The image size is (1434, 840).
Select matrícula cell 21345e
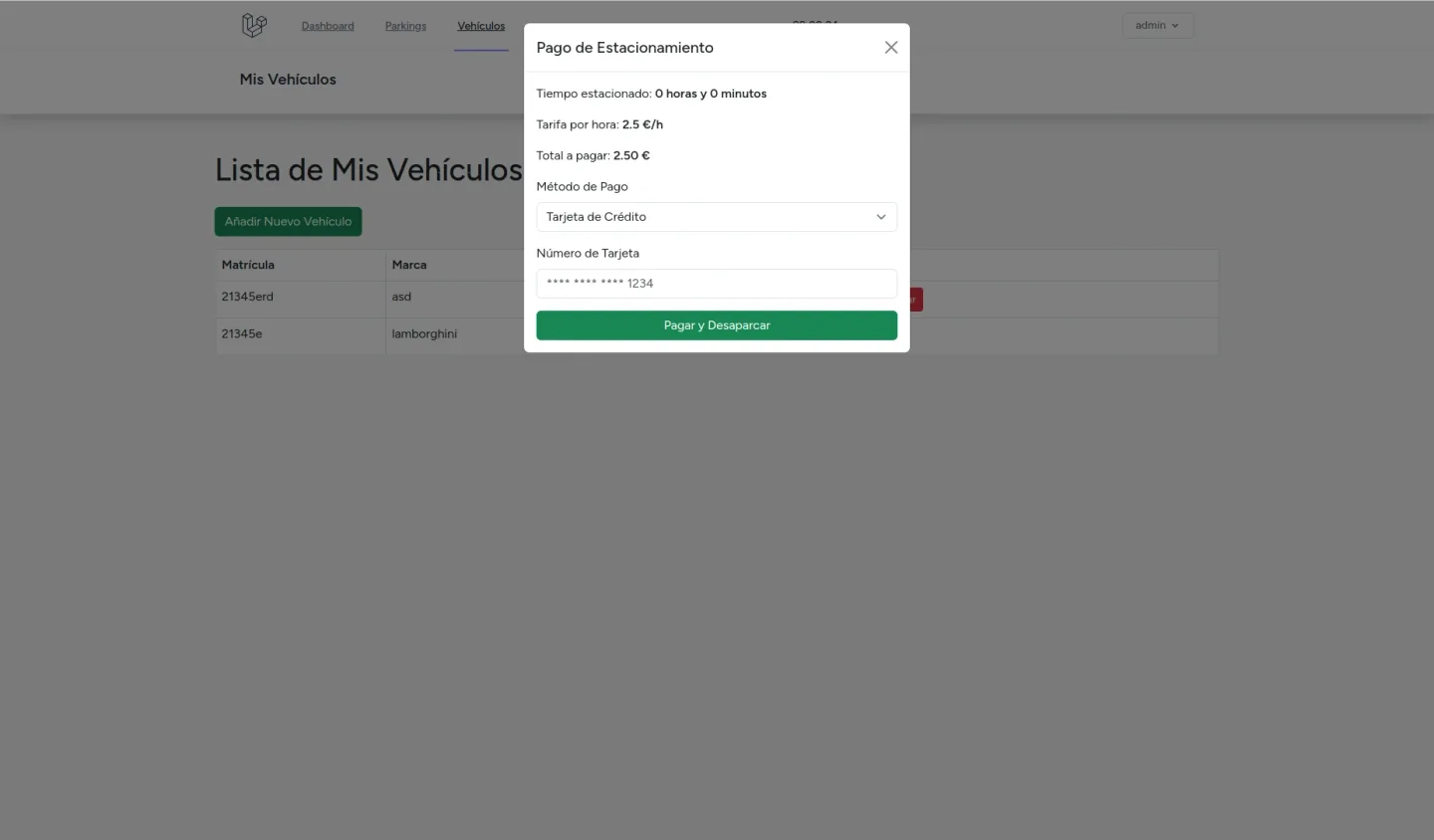pyautogui.click(x=301, y=334)
